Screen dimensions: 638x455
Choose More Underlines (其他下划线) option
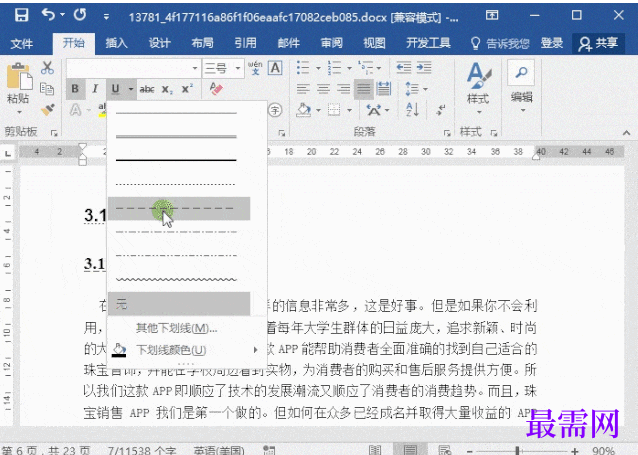tap(176, 327)
